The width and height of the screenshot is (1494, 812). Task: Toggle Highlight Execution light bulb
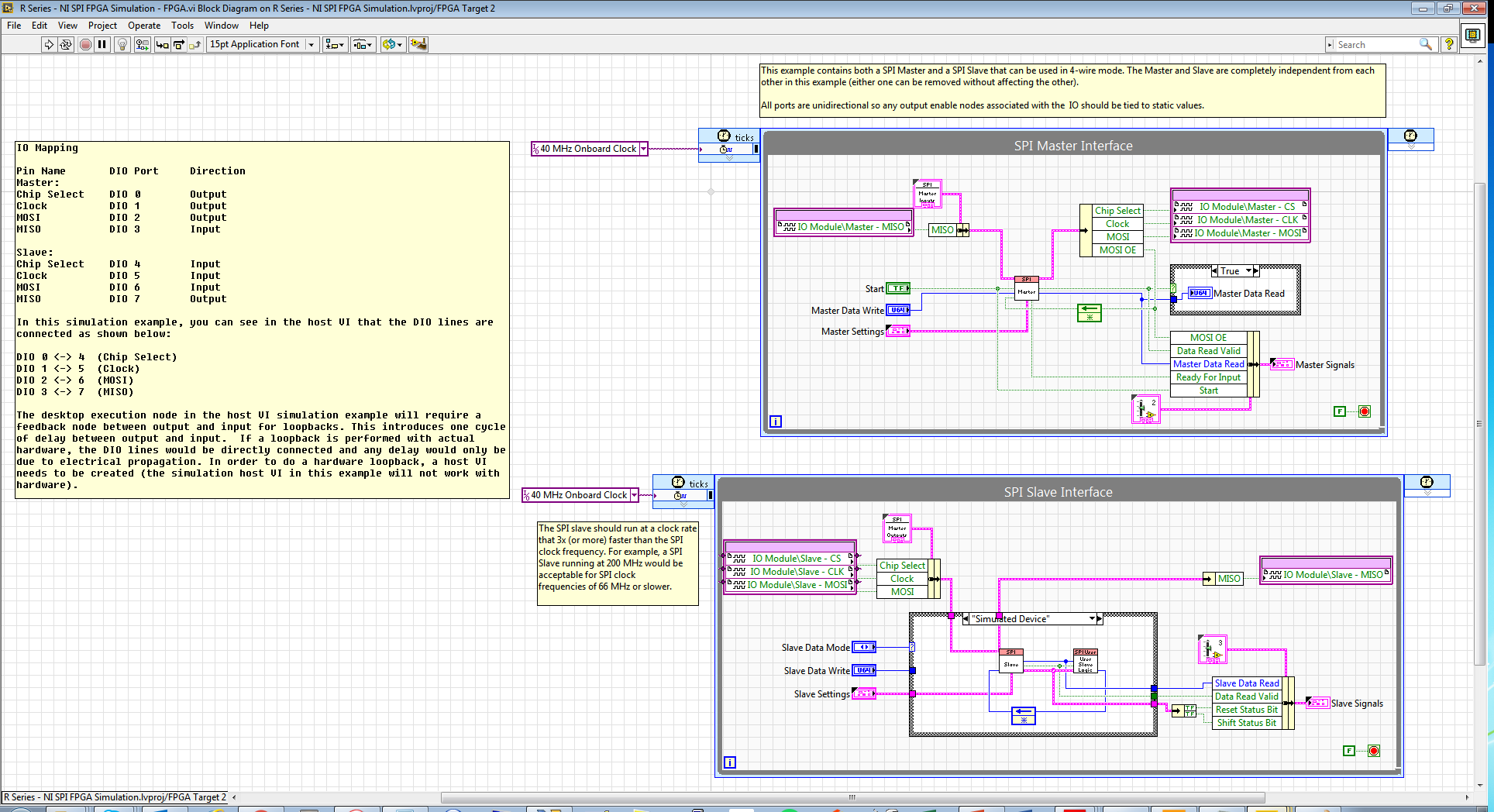click(122, 44)
